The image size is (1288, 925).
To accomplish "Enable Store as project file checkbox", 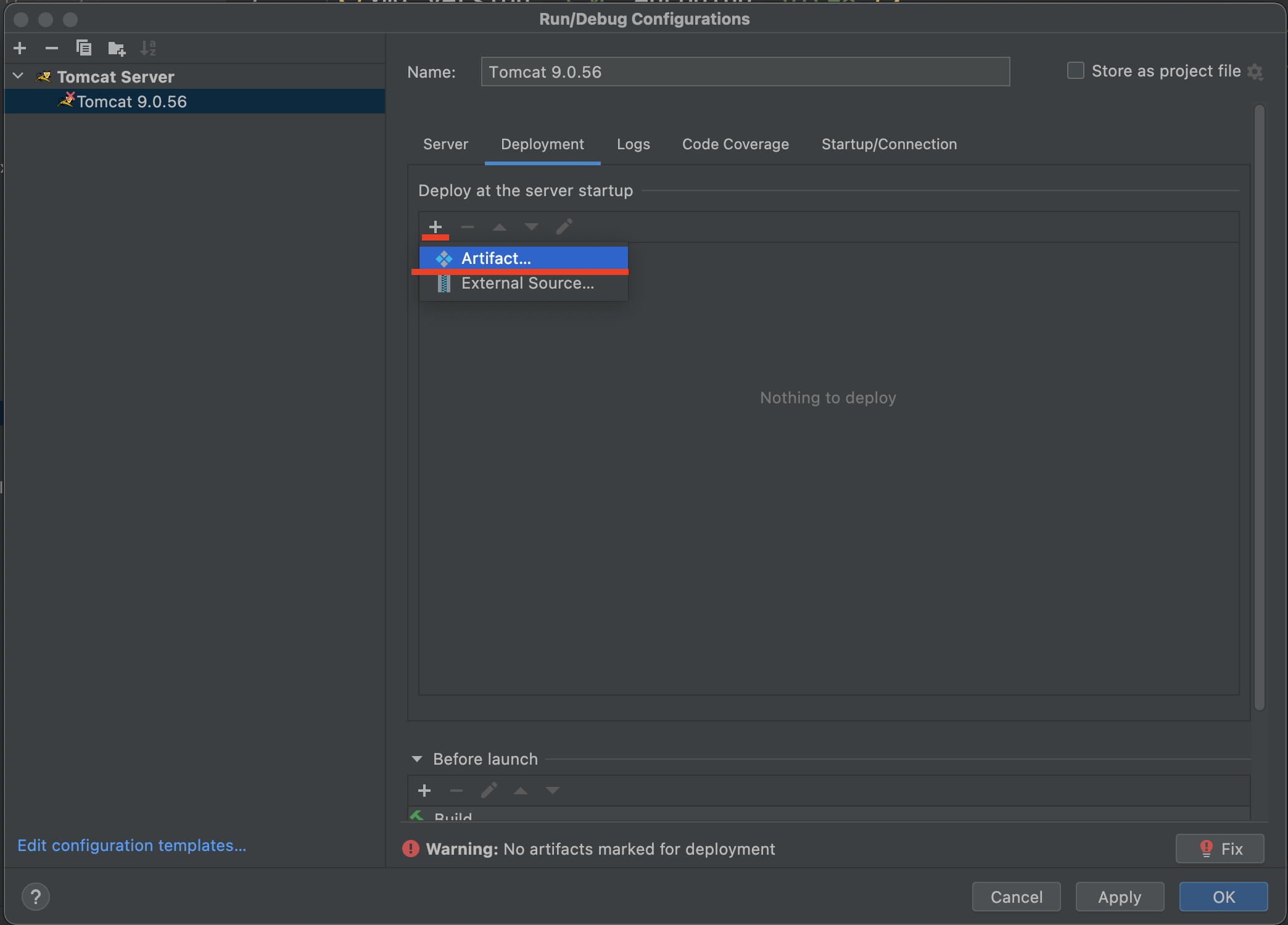I will click(1076, 71).
